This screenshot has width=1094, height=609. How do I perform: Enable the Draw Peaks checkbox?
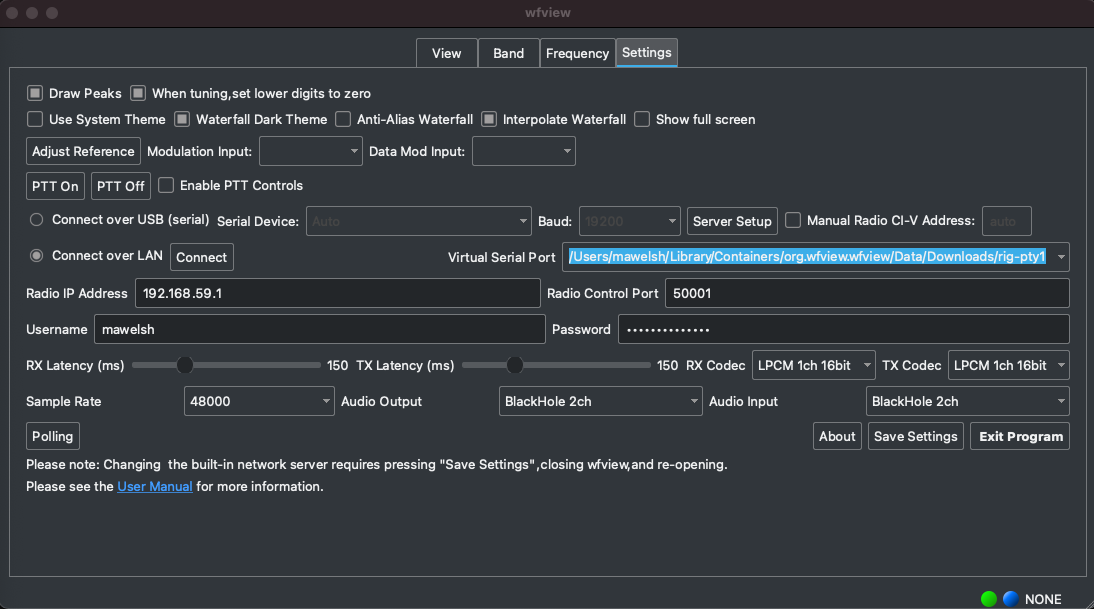coord(34,93)
